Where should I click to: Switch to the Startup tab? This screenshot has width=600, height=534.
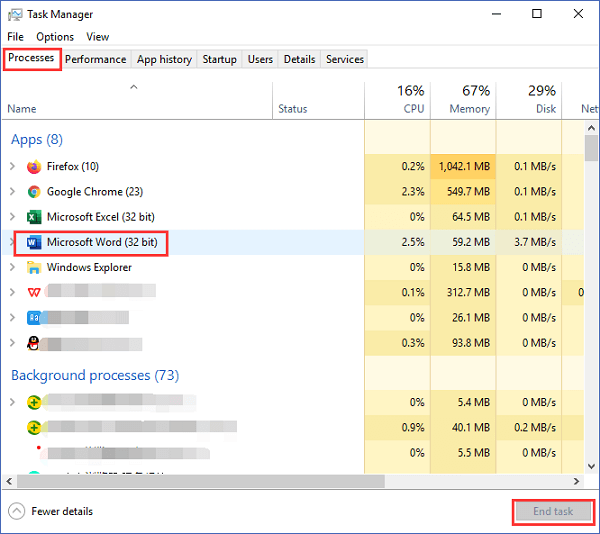pyautogui.click(x=219, y=59)
